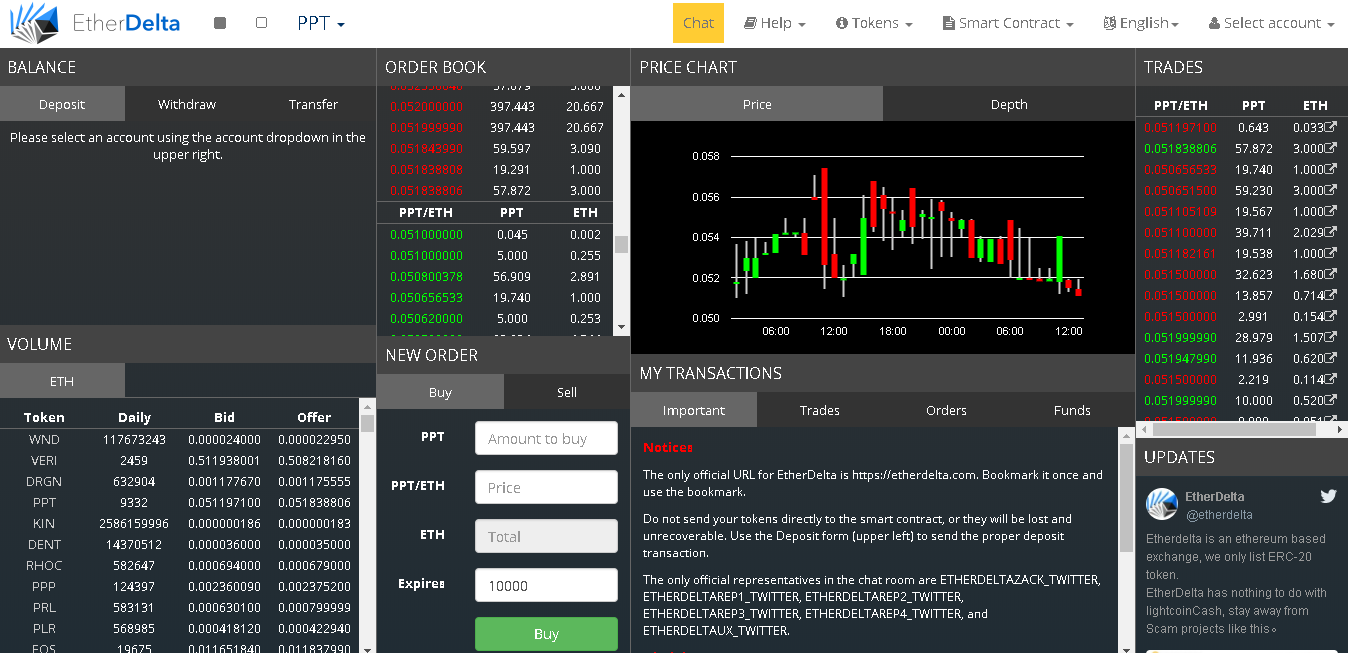Viewport: 1348px width, 653px height.
Task: Click the order book scrollbar down arrow
Action: (621, 327)
